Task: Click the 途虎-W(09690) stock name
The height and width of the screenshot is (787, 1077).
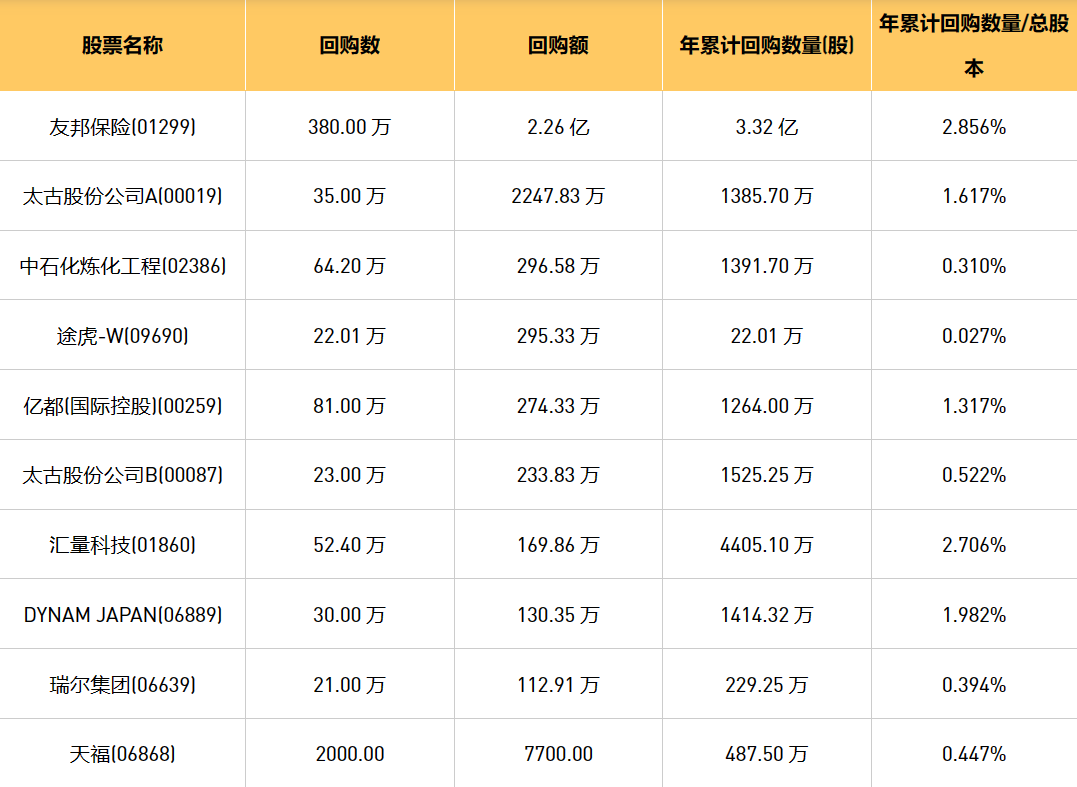Action: pyautogui.click(x=122, y=336)
